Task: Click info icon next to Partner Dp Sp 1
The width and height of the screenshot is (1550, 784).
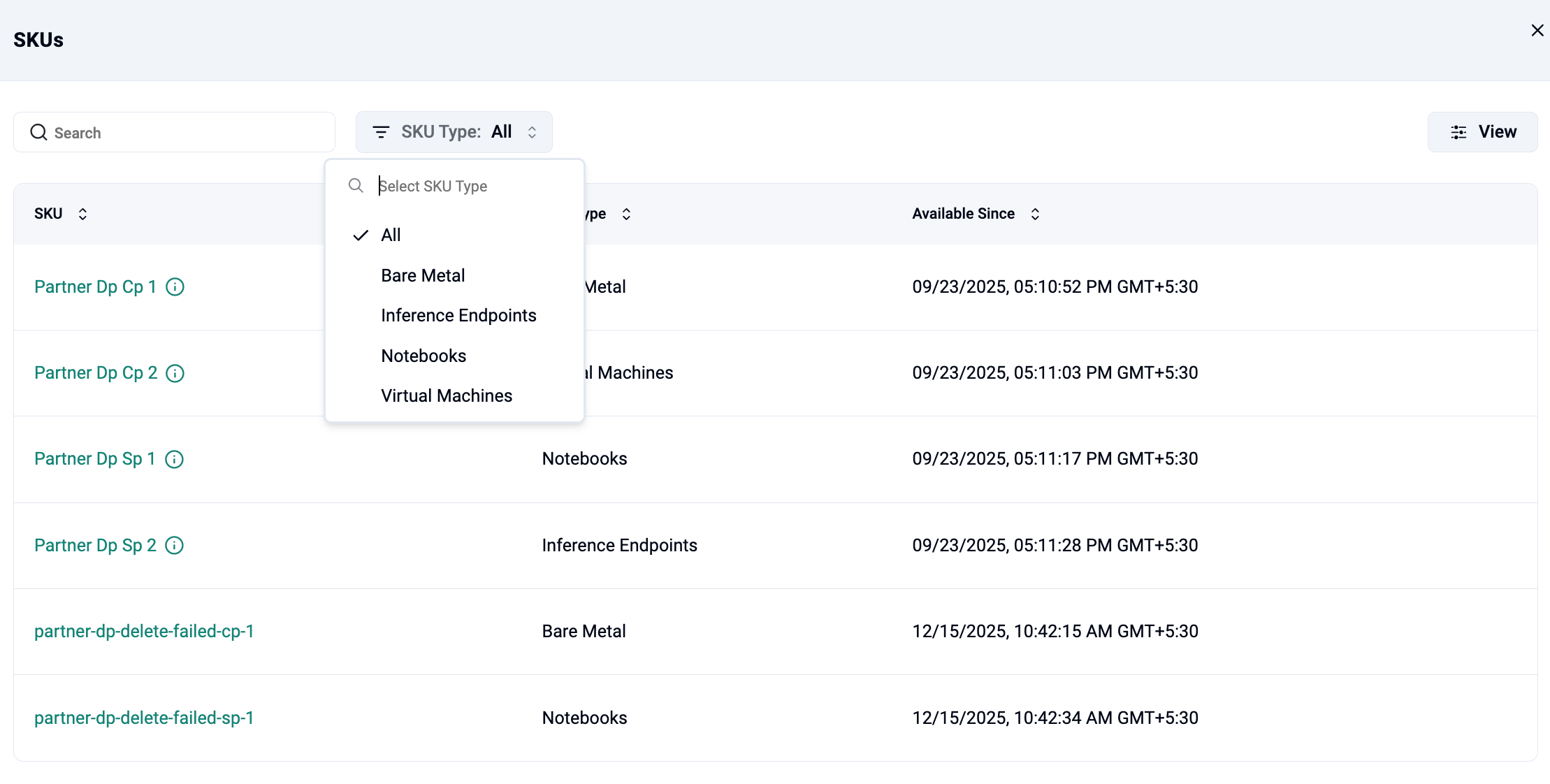Action: tap(174, 459)
